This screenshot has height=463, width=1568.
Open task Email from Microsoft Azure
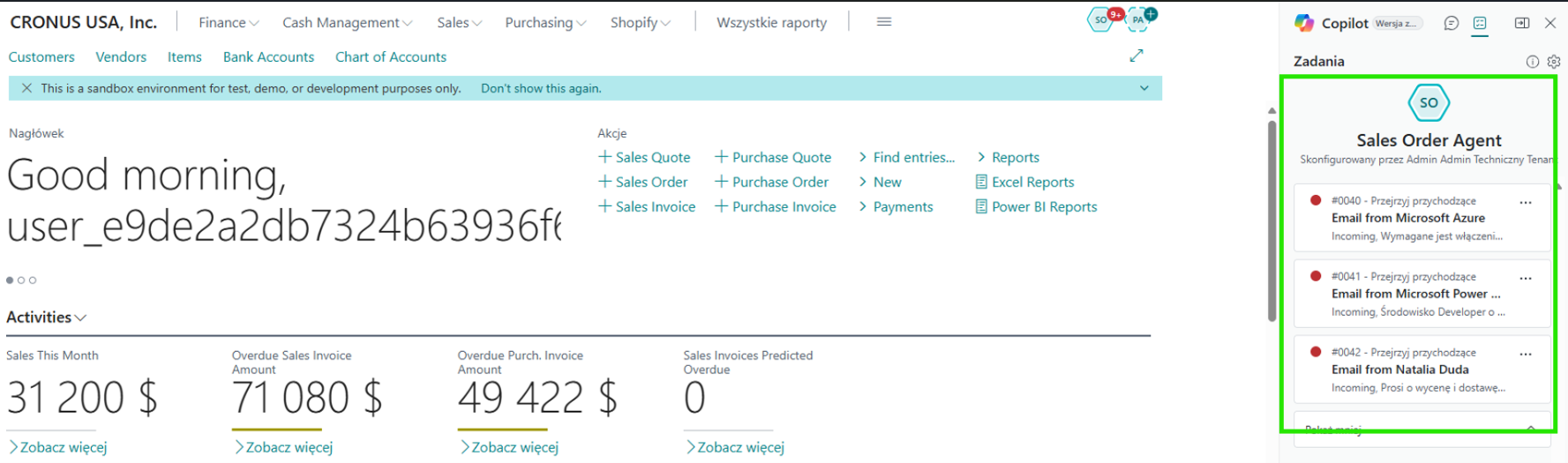pos(1422,218)
